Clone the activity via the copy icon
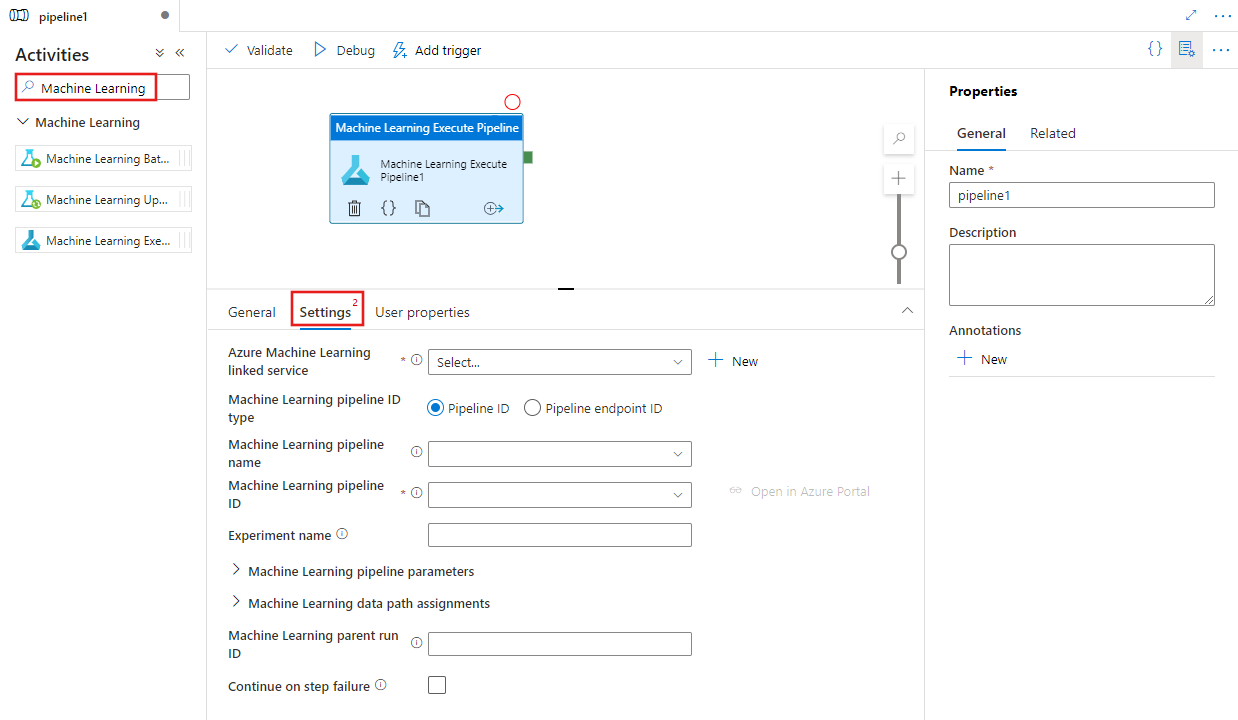1238x720 pixels. click(422, 208)
